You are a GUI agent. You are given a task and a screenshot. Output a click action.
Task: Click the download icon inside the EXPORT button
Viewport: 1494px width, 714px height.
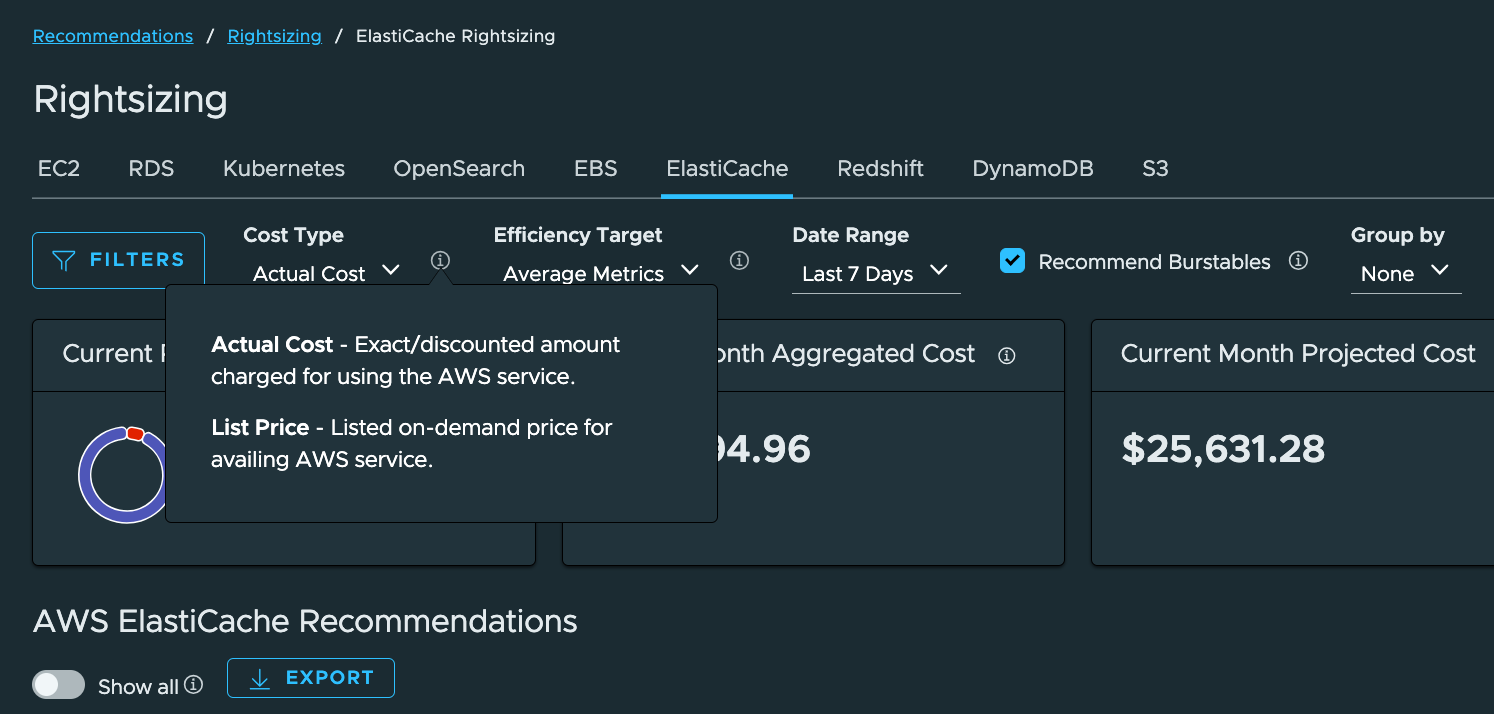(x=260, y=678)
